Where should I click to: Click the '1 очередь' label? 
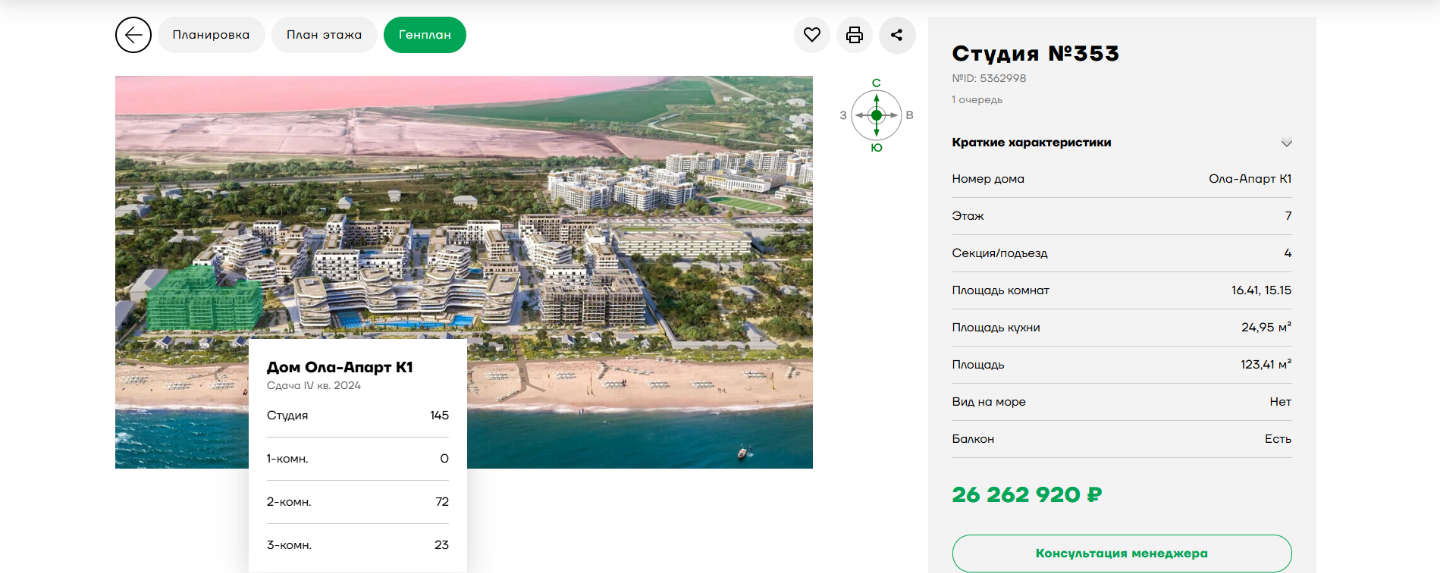(977, 99)
